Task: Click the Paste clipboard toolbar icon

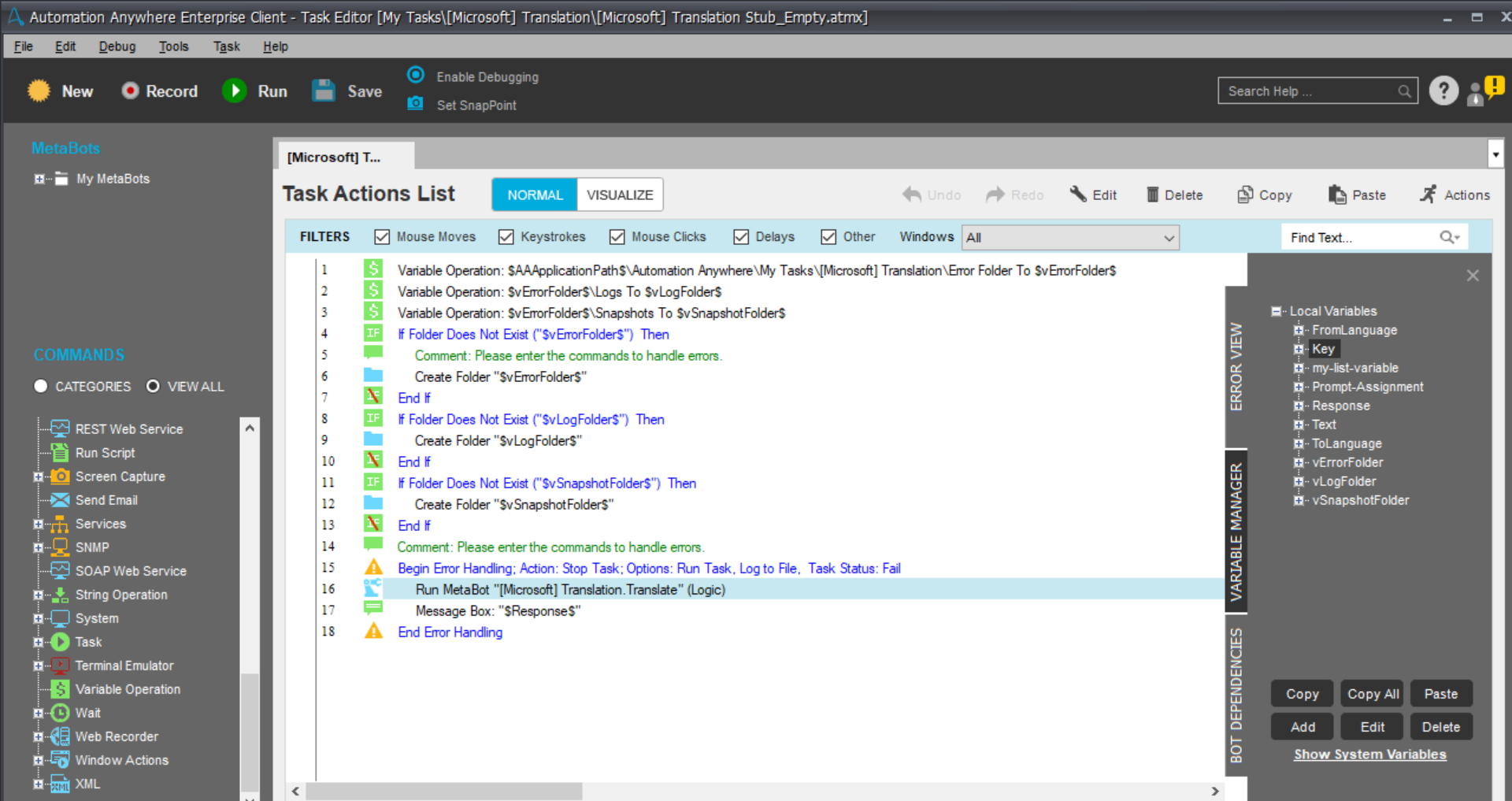Action: tap(1337, 195)
